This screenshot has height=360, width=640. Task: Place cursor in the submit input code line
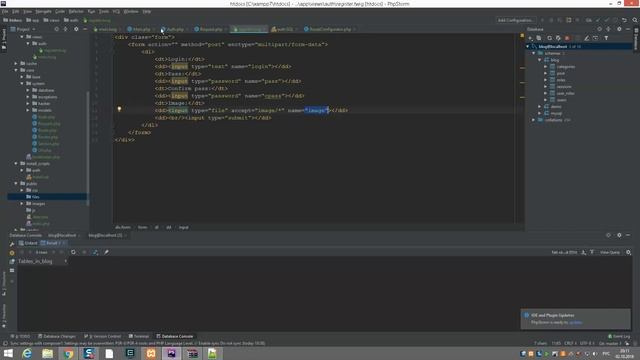point(213,118)
